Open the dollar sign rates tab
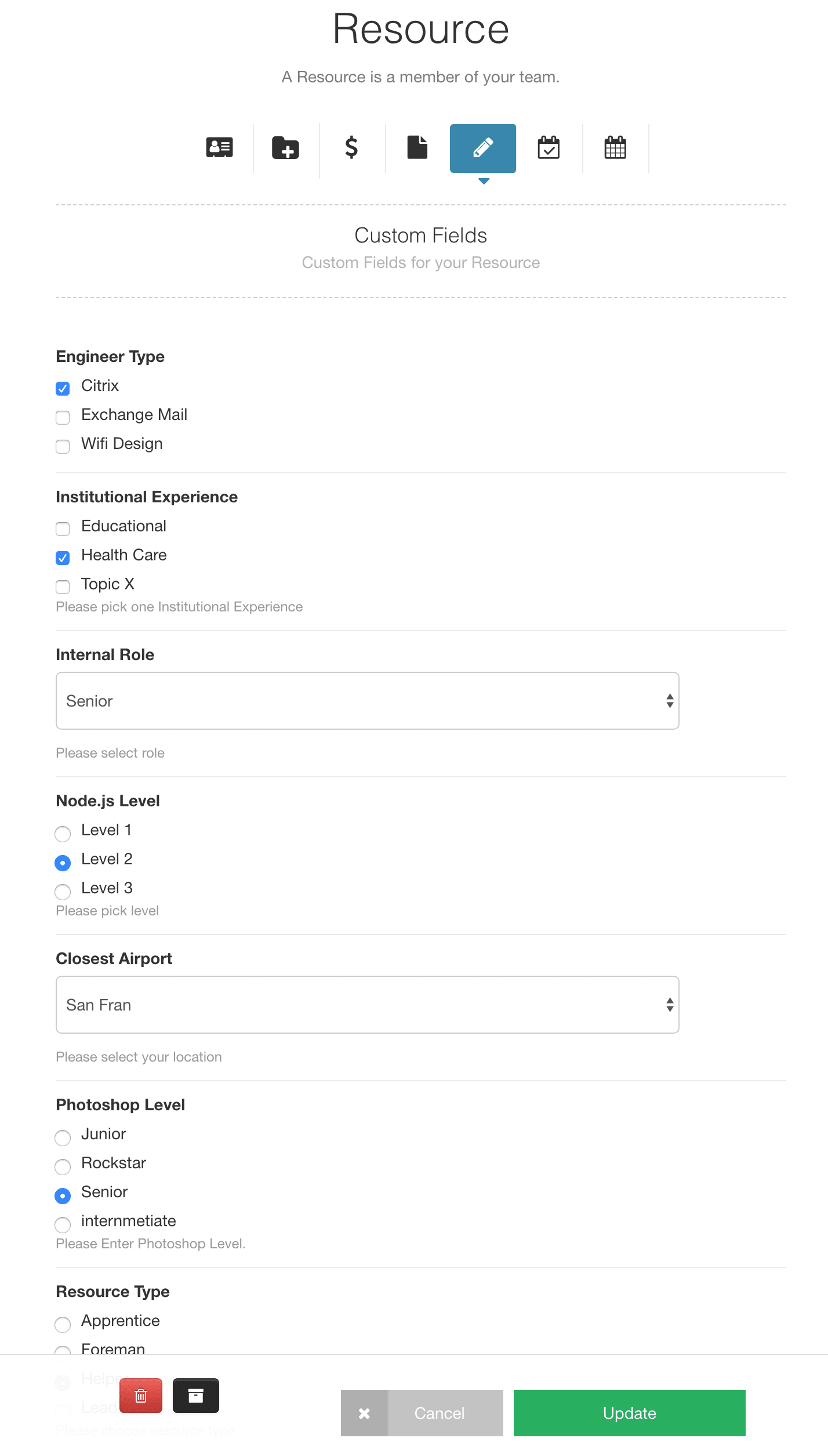This screenshot has height=1456, width=828. tap(351, 148)
